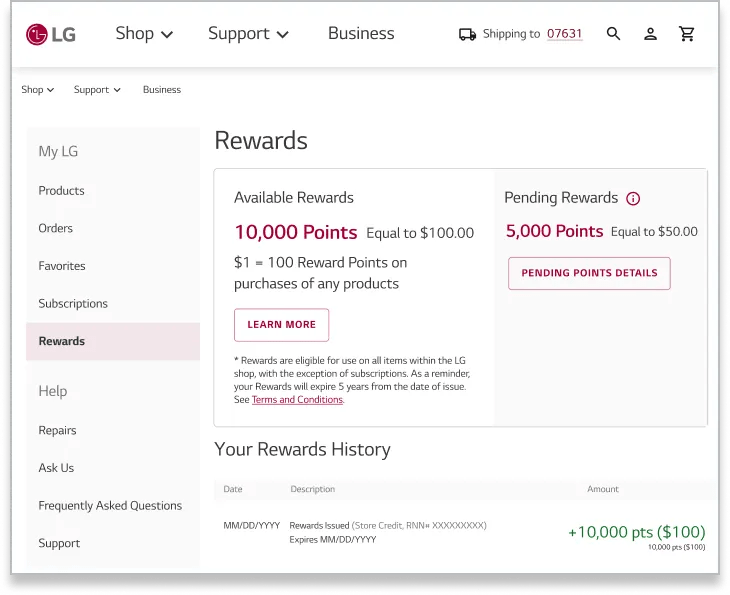
Task: Click the Equal to $50.00 text
Action: [x=654, y=231]
